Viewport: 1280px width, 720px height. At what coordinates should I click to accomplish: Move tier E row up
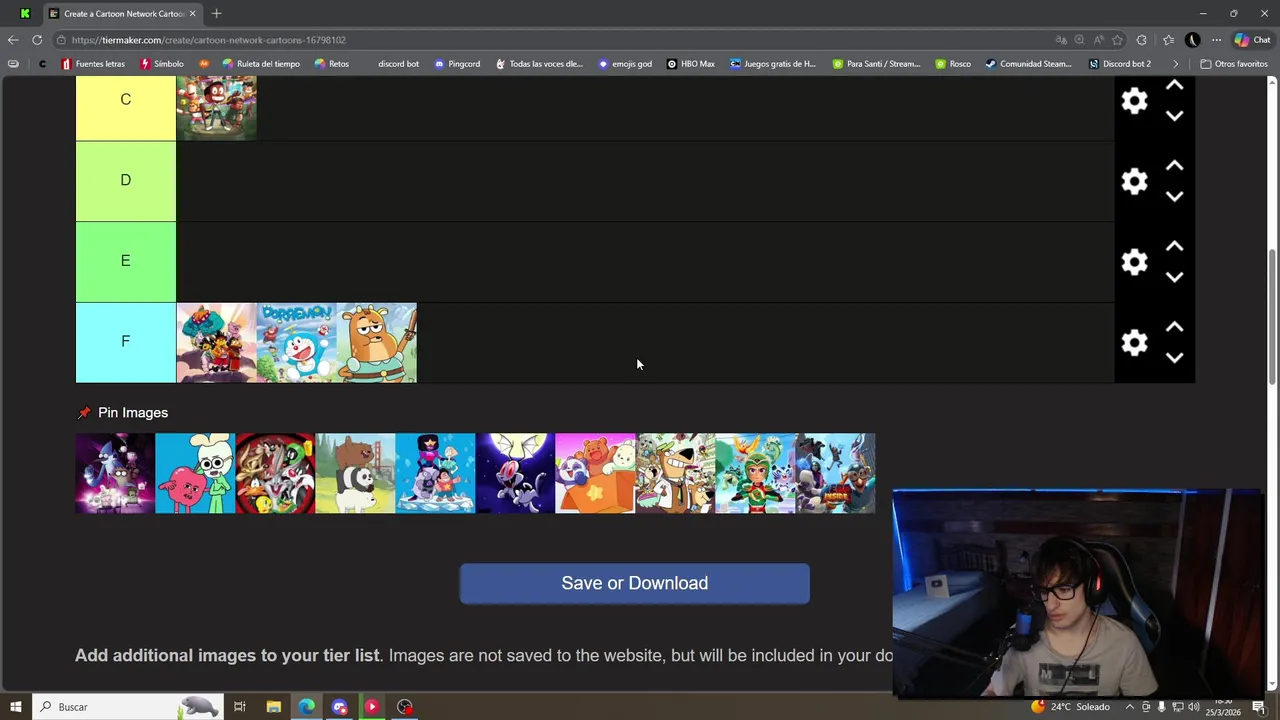1175,247
